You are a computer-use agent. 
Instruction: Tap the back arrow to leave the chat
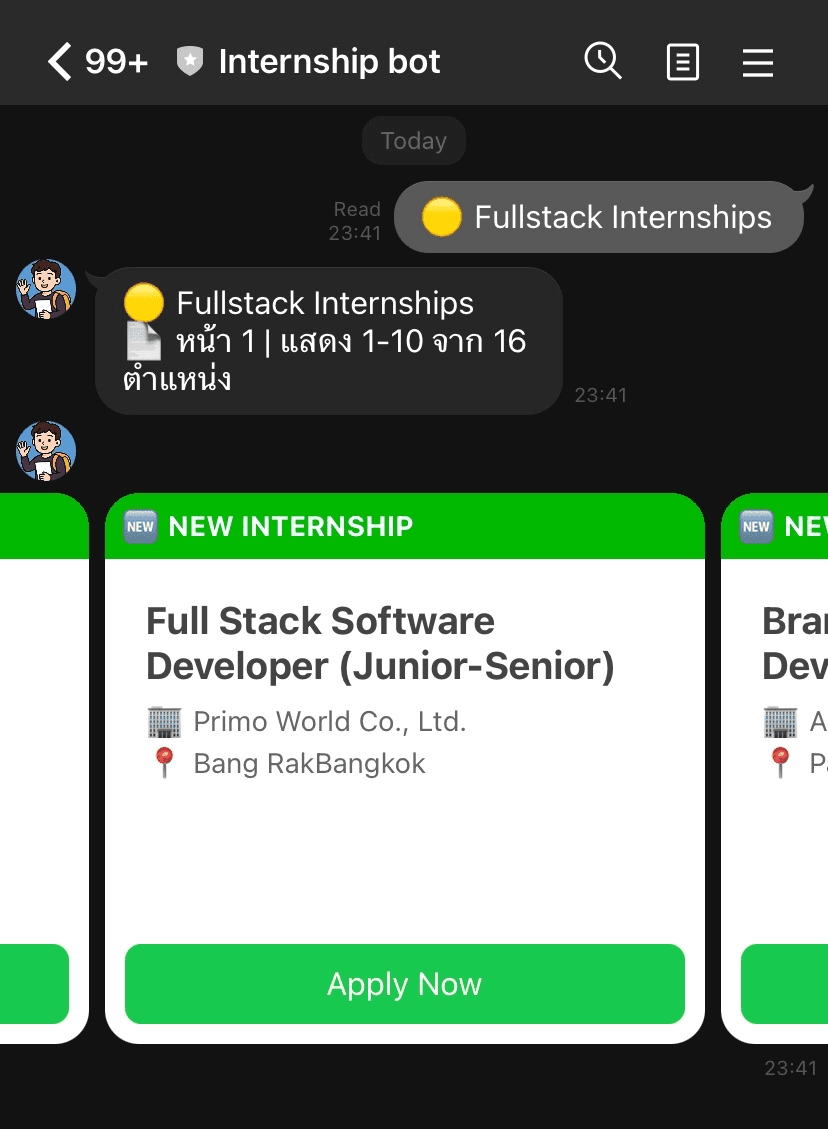coord(57,61)
